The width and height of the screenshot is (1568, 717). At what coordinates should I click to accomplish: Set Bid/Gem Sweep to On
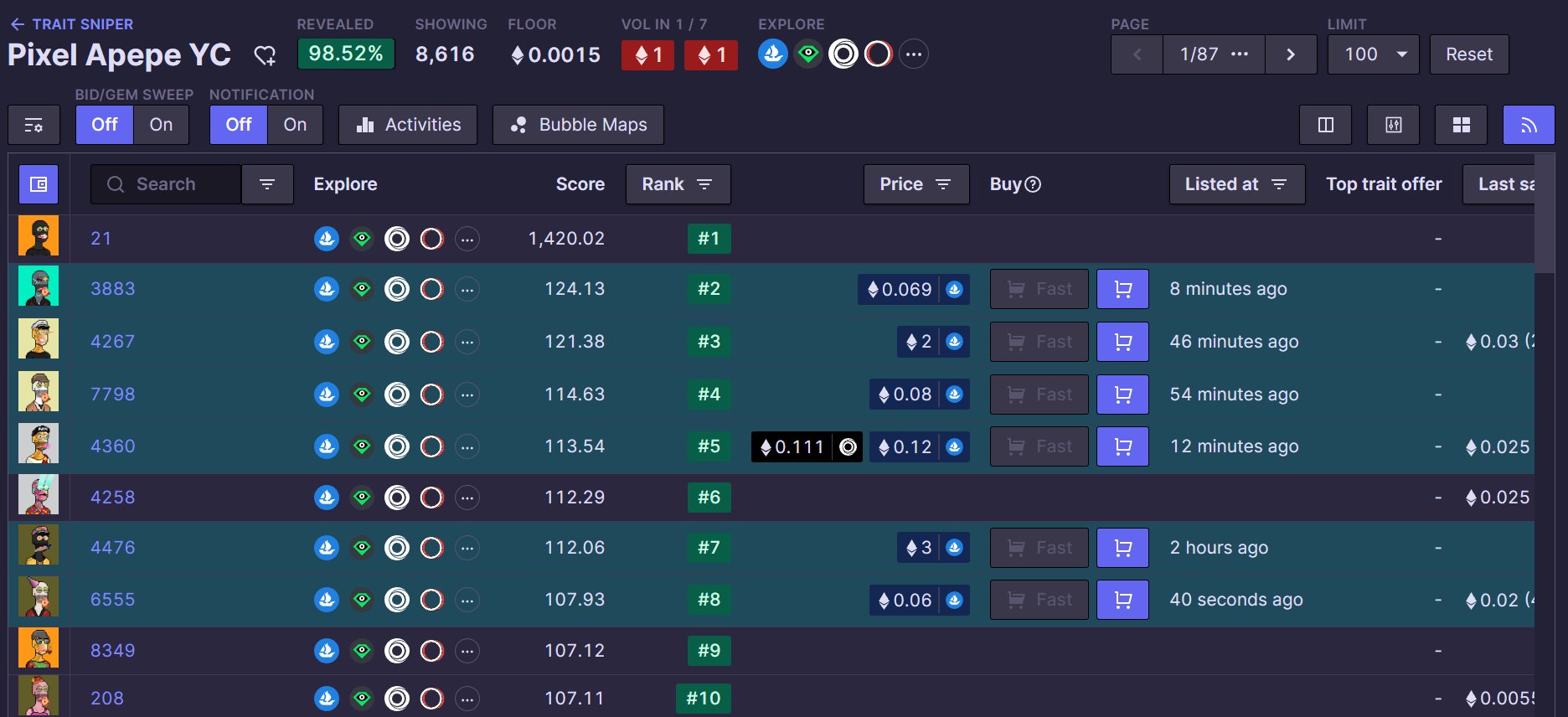[161, 125]
